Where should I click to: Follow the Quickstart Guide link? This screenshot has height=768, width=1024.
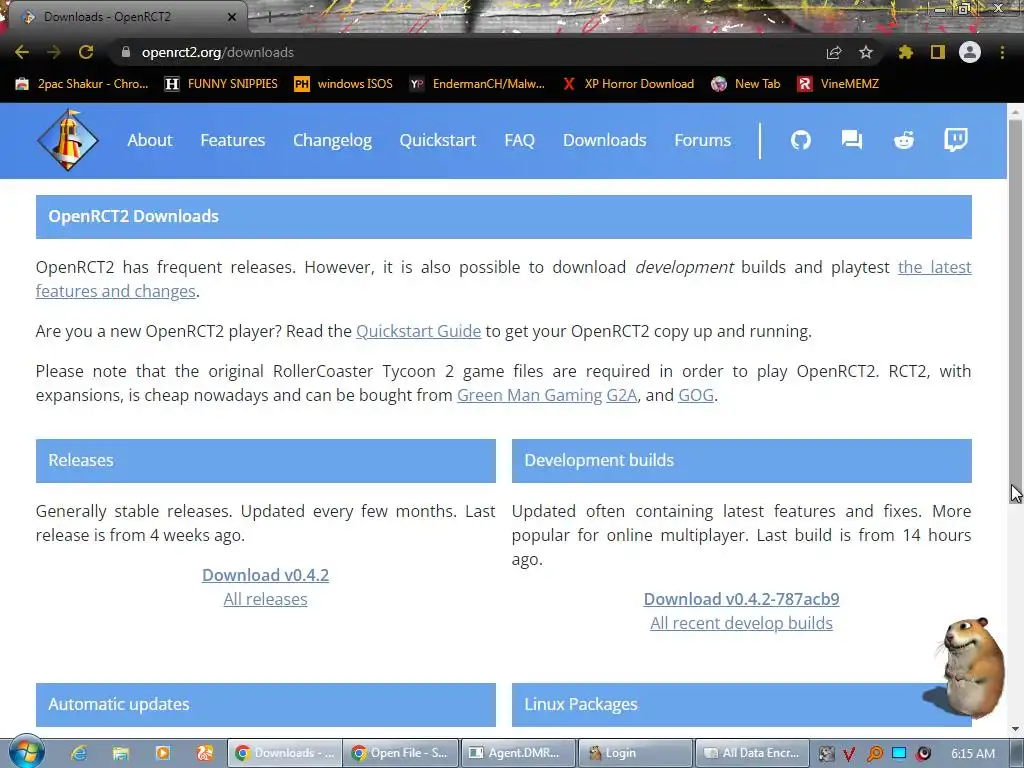click(419, 331)
